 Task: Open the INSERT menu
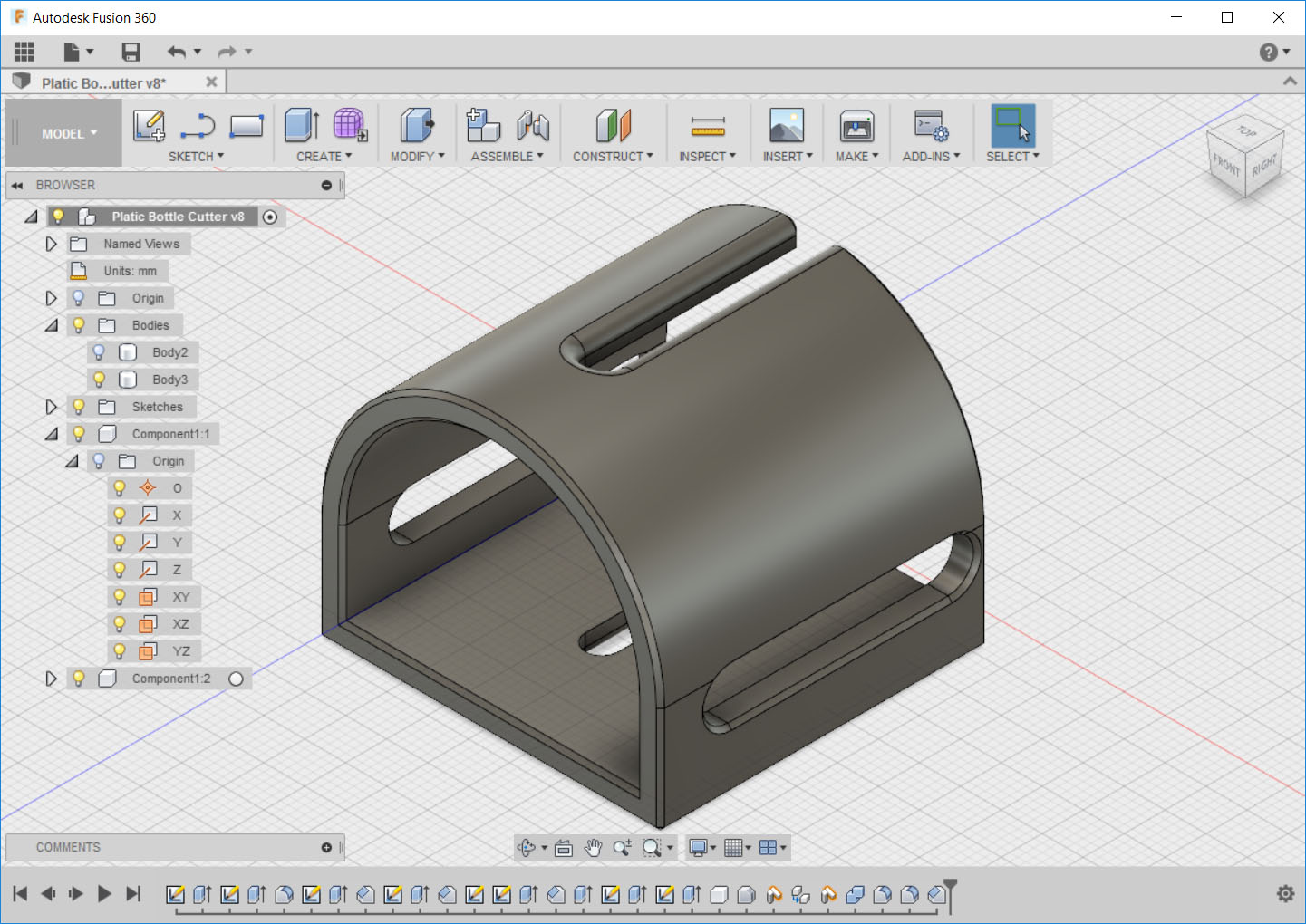pyautogui.click(x=788, y=157)
